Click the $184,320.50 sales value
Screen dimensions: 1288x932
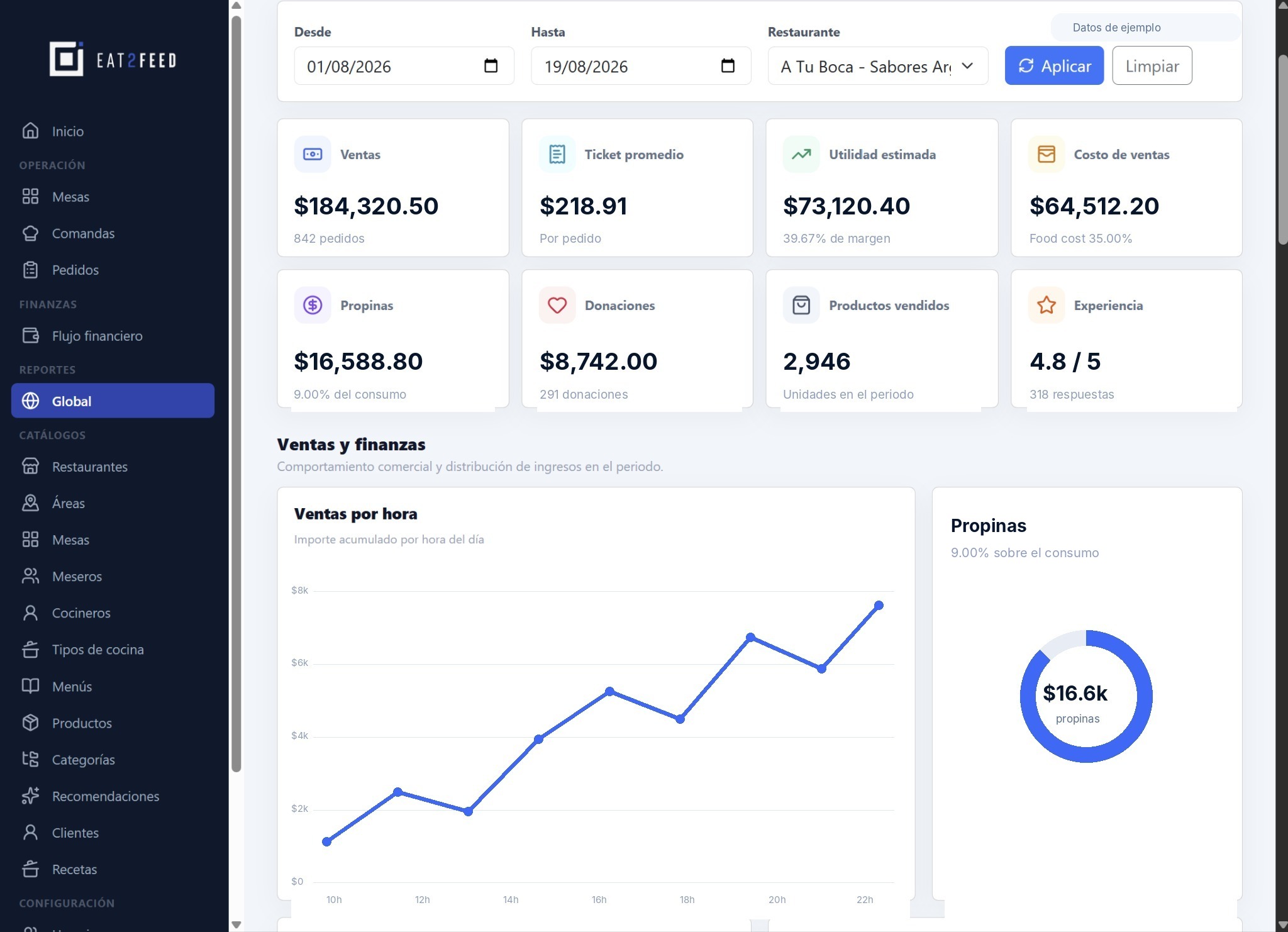point(366,206)
